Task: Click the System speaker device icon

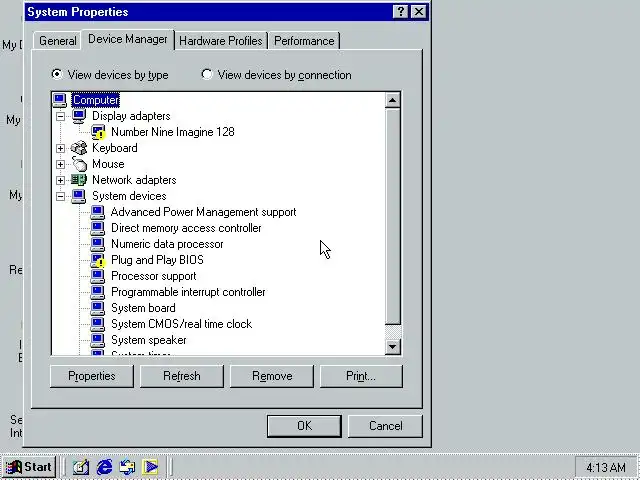Action: [98, 340]
